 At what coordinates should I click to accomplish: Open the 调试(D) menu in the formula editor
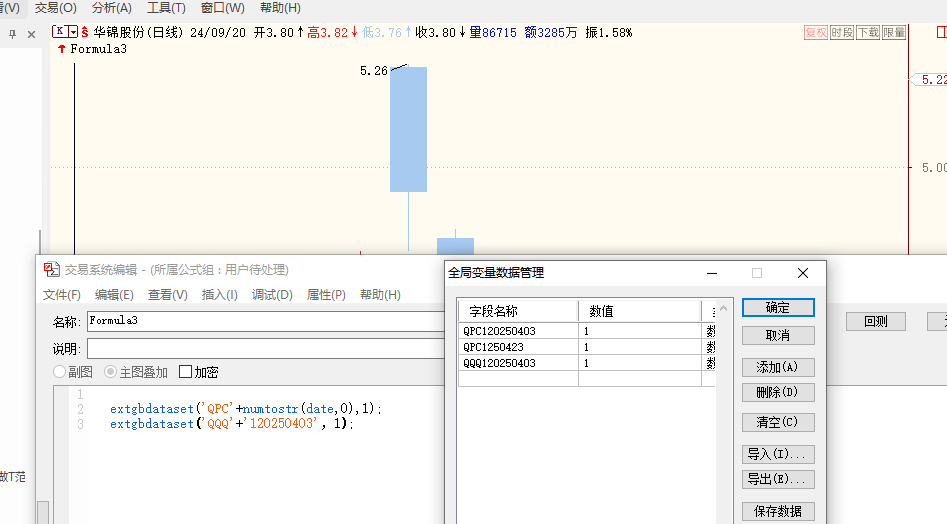point(272,295)
